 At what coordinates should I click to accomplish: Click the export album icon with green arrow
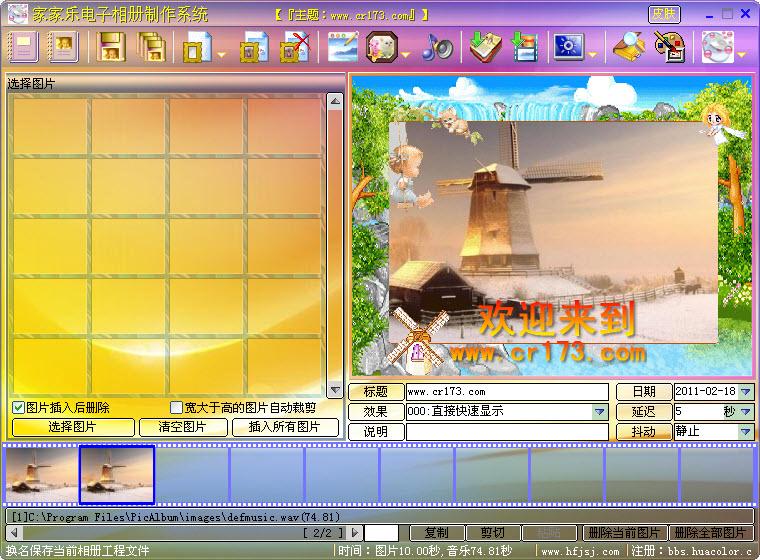tap(485, 47)
